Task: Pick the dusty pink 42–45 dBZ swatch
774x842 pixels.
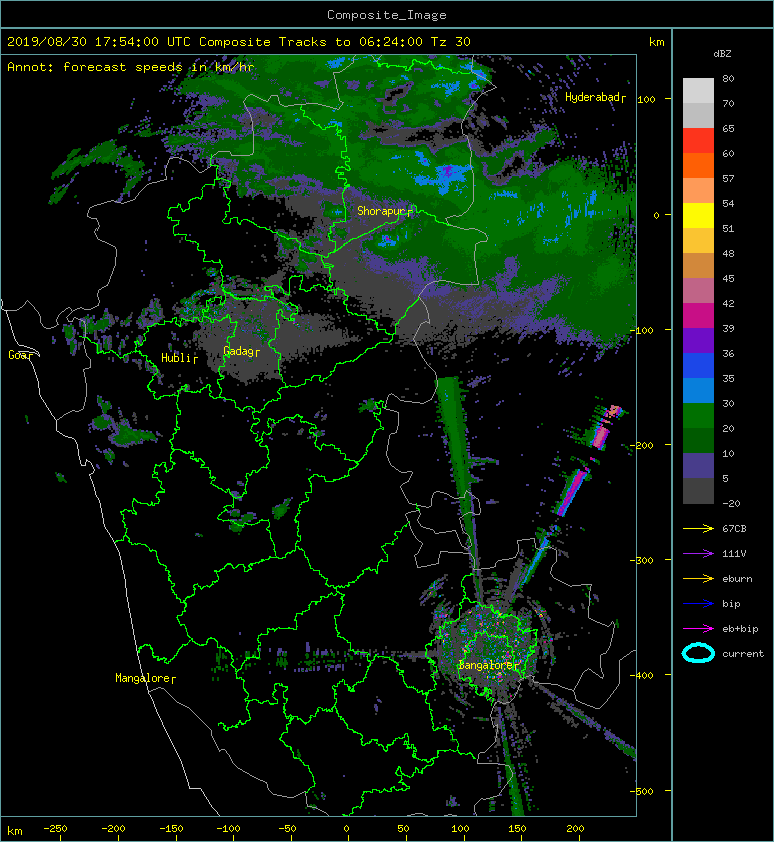Action: 698,290
